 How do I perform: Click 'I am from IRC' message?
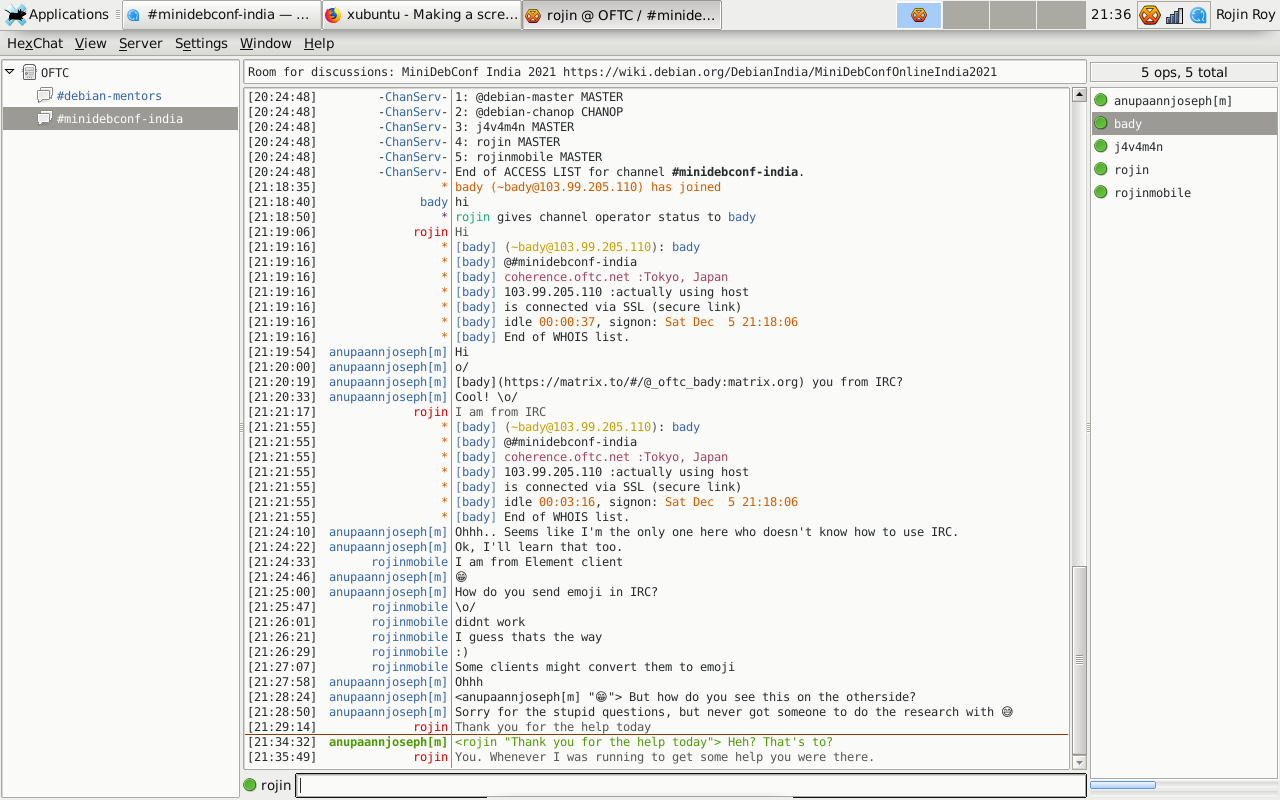(x=500, y=412)
